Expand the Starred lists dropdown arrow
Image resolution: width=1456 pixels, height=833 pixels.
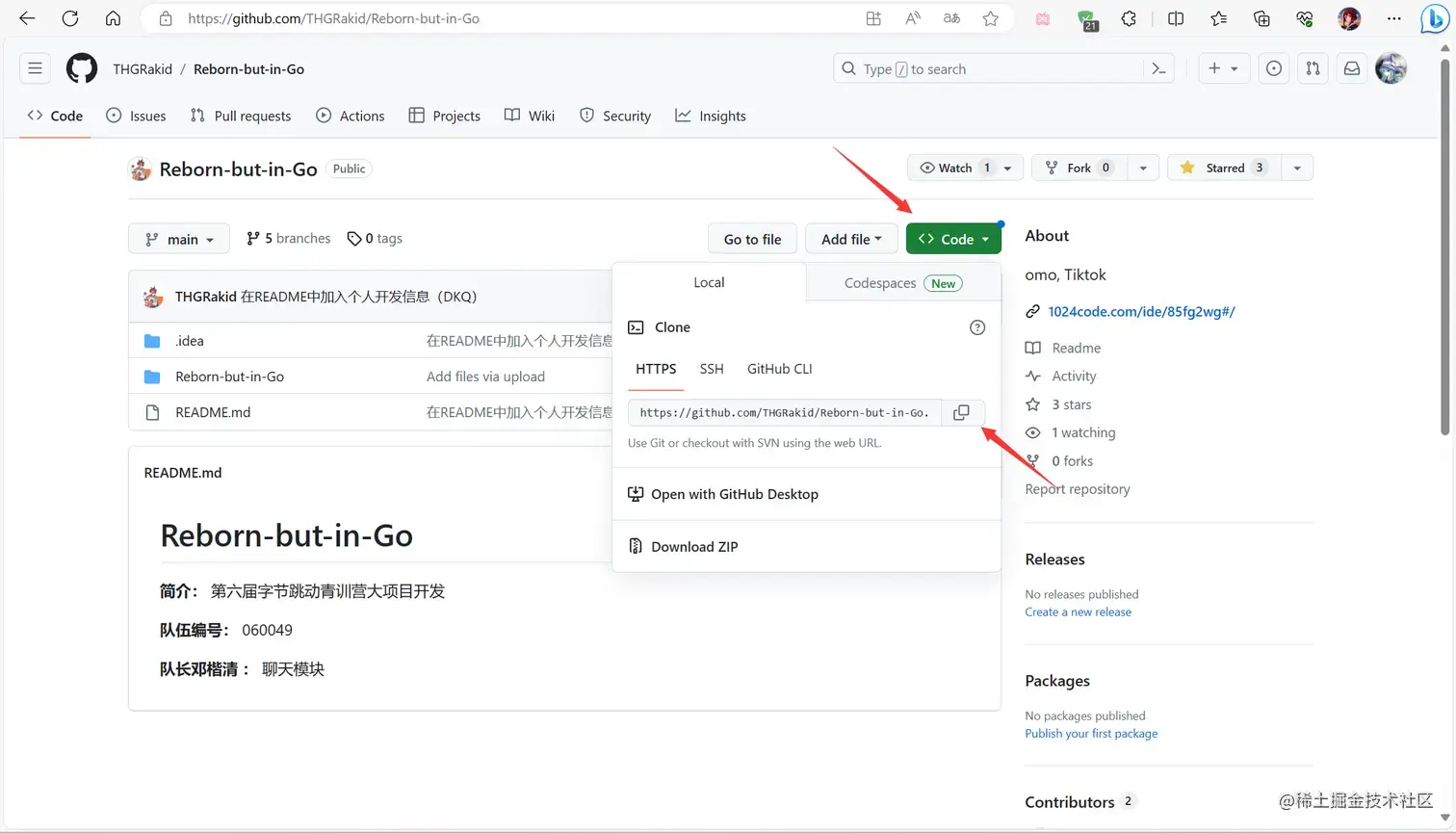(1297, 168)
